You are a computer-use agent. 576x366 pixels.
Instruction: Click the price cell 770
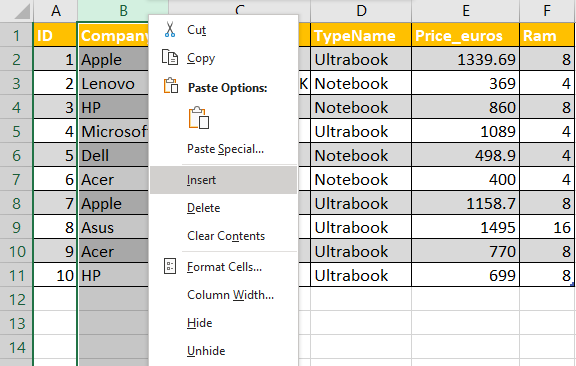[466, 251]
